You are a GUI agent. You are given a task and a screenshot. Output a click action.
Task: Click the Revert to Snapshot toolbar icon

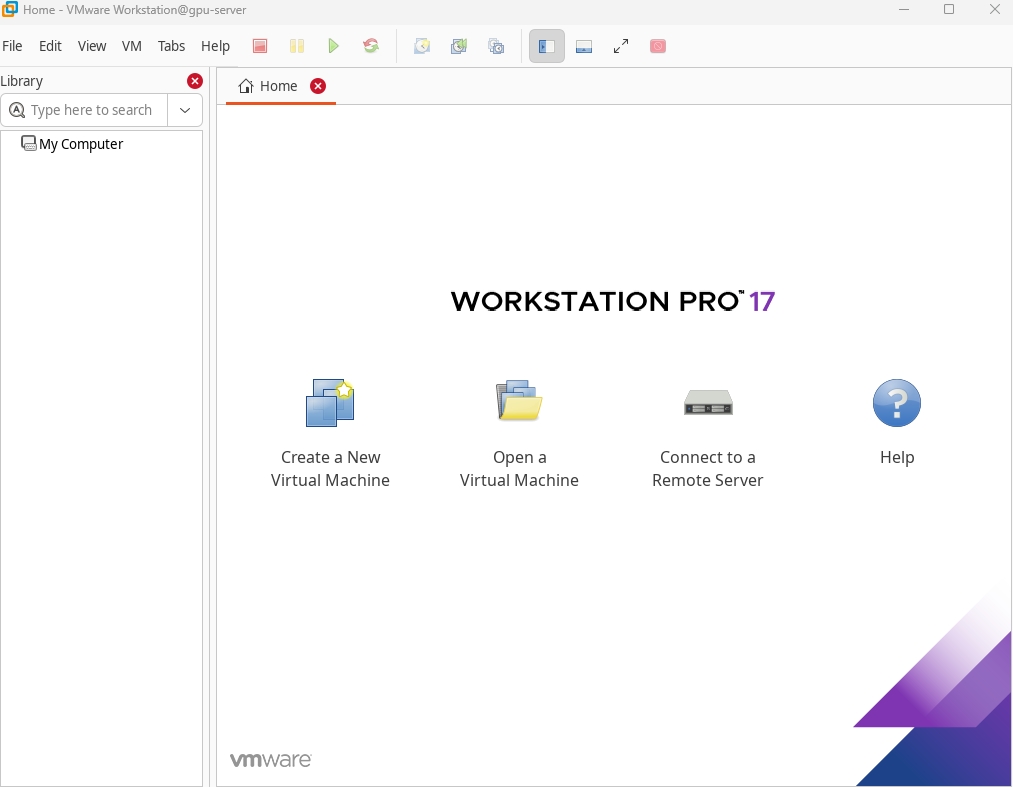click(x=459, y=46)
